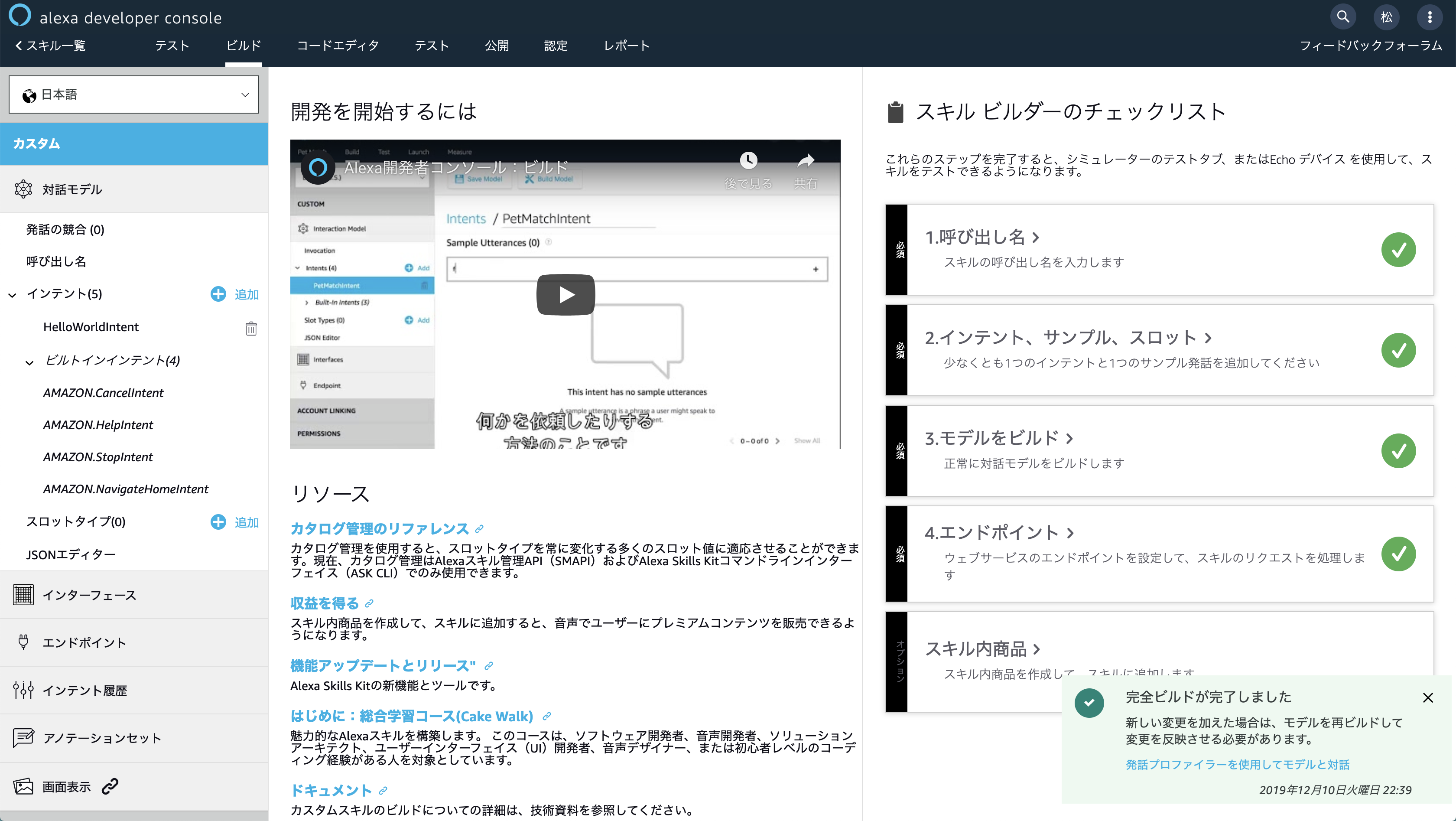Viewport: 1456px width, 821px height.
Task: Collapse the インテント(5) tree chevron
Action: coord(13,295)
